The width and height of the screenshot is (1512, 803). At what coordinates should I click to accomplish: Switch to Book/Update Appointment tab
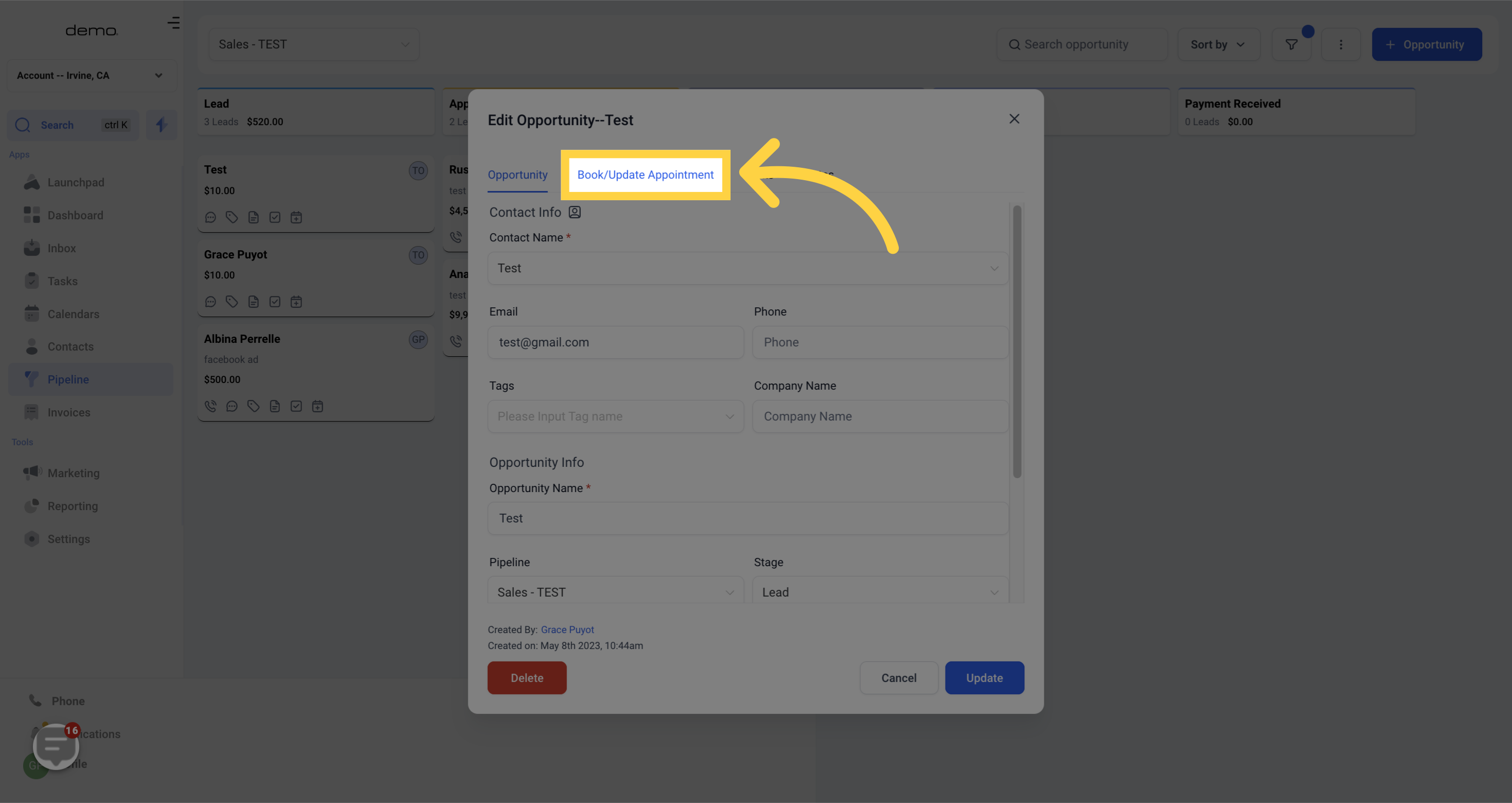[x=646, y=174]
